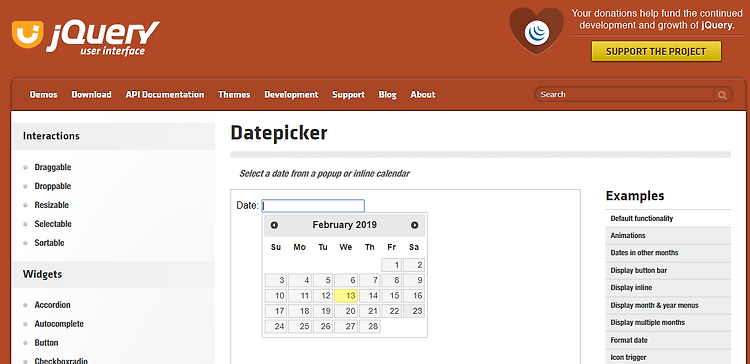Open the About page
This screenshot has width=750, height=364.
(x=423, y=95)
